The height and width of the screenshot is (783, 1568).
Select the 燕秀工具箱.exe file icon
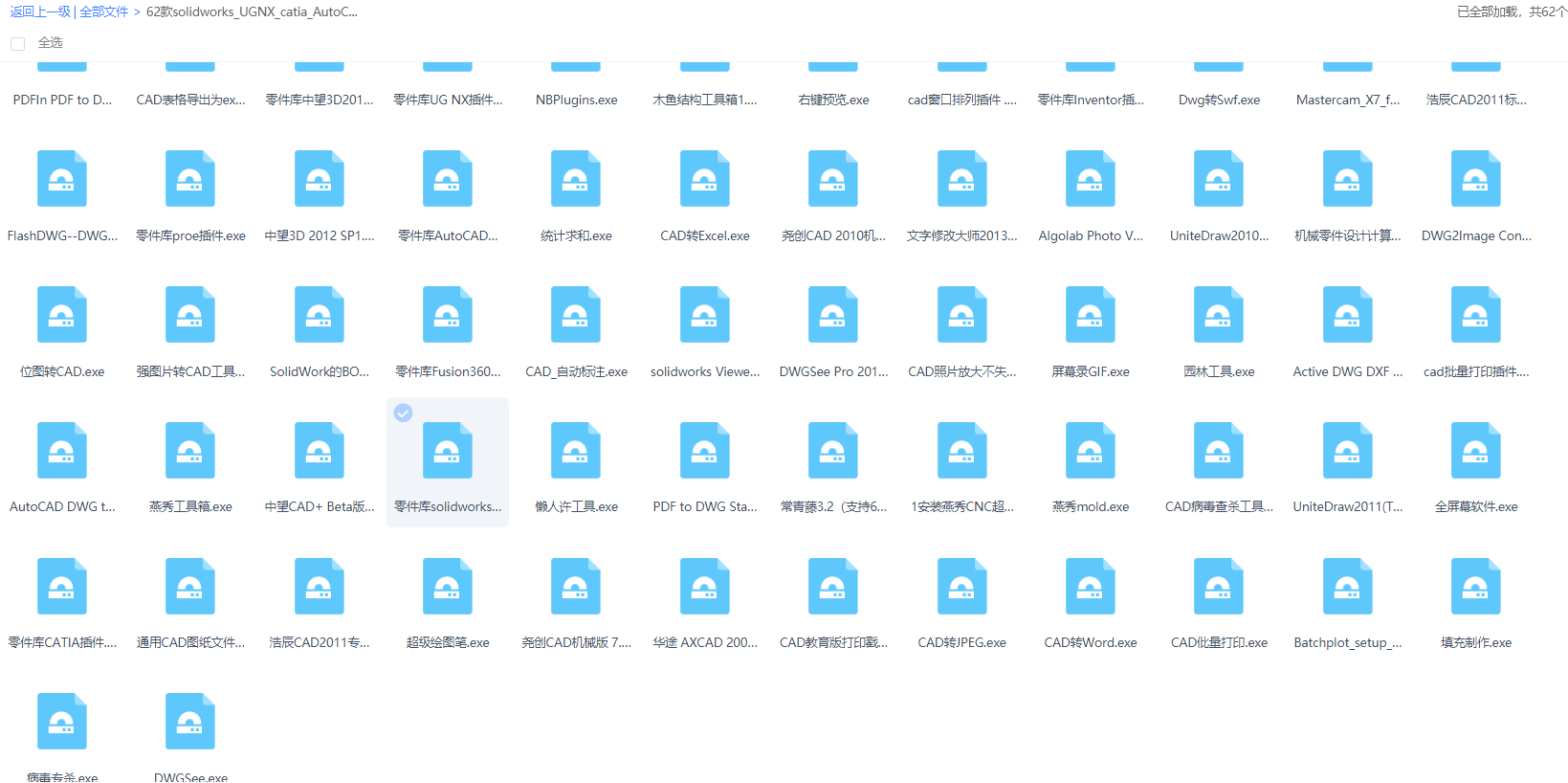(x=190, y=450)
